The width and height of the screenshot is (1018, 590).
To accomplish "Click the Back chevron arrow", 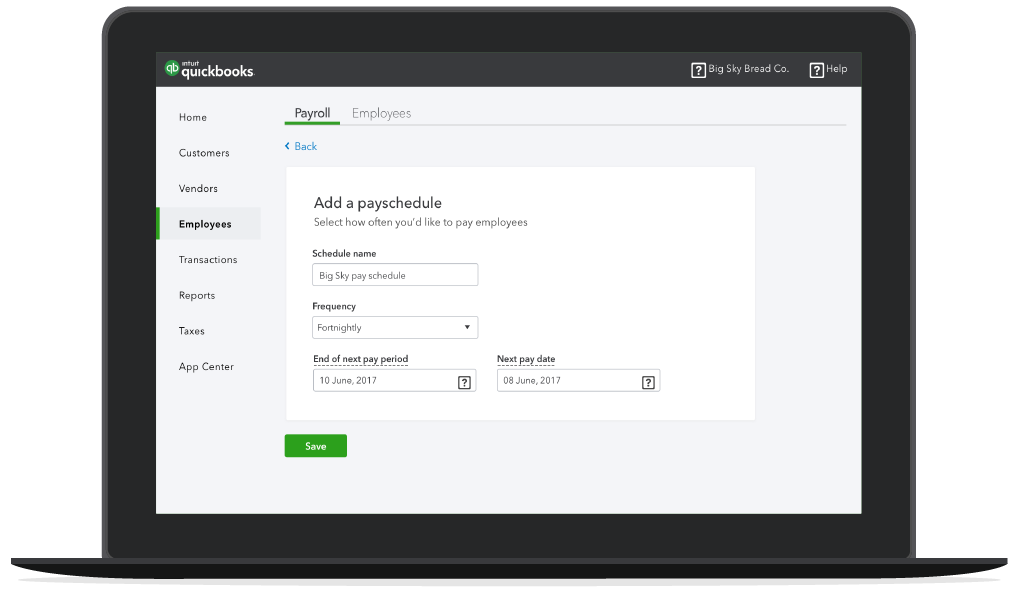I will [288, 147].
